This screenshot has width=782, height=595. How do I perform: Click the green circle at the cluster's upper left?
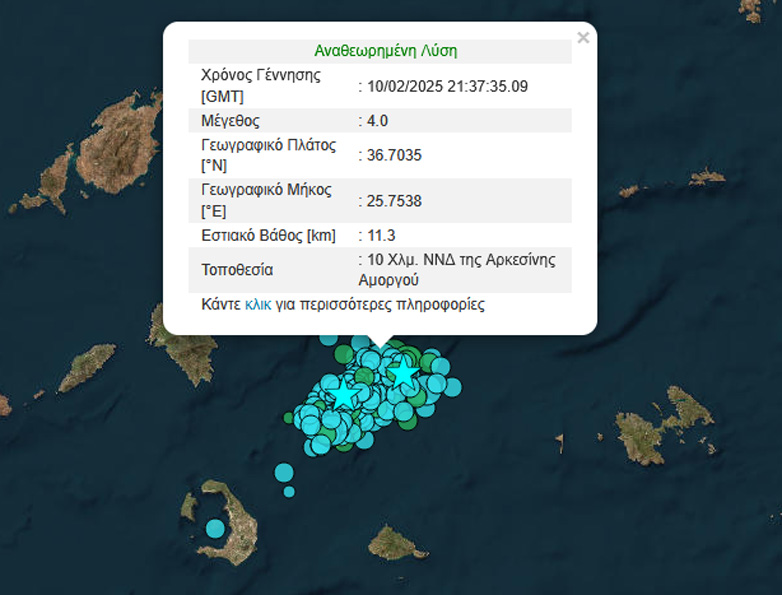tap(342, 354)
